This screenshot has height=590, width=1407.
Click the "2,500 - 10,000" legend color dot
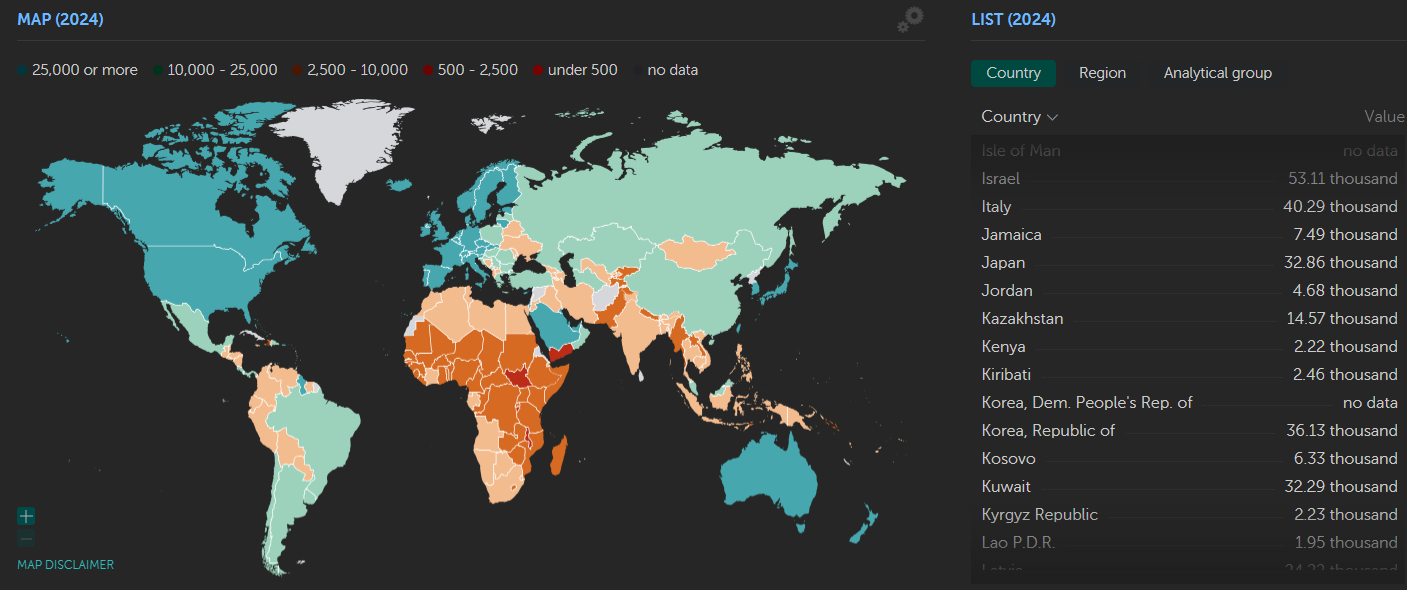297,71
